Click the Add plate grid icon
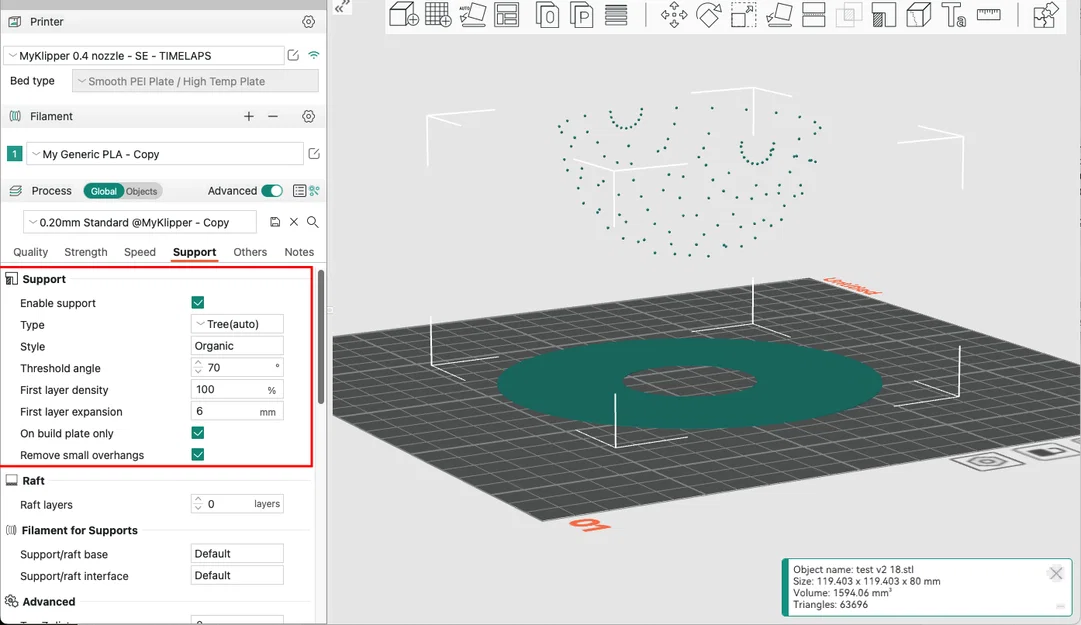The height and width of the screenshot is (625, 1081). pyautogui.click(x=438, y=14)
